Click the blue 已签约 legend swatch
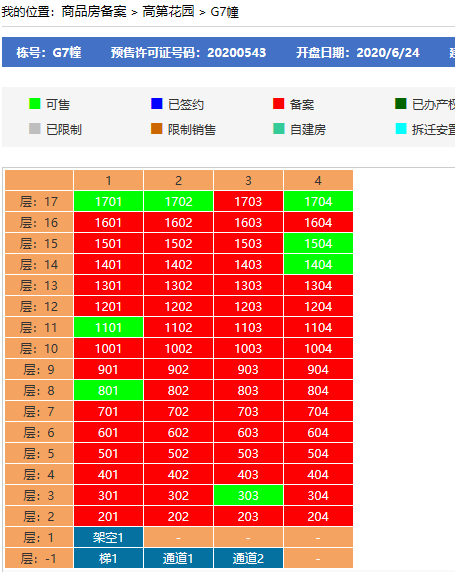 click(x=157, y=104)
